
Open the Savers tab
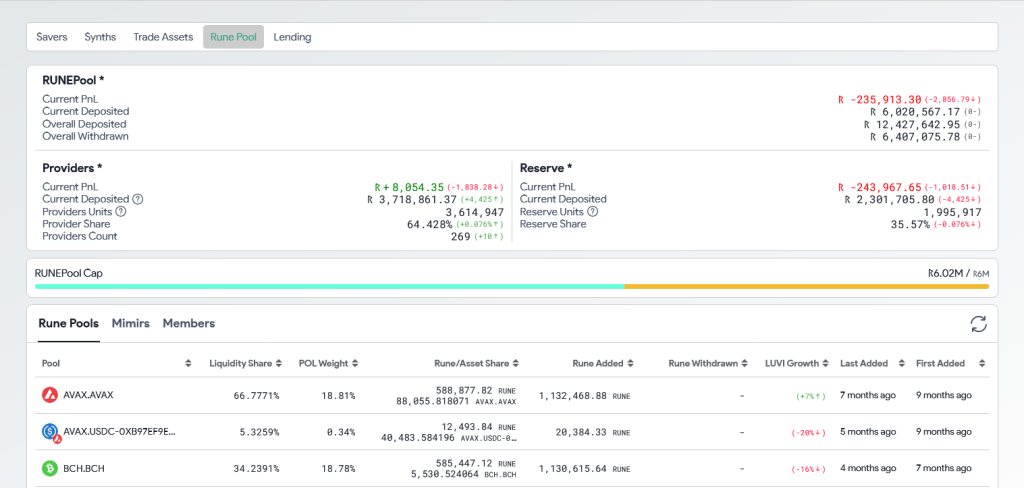pyautogui.click(x=52, y=37)
